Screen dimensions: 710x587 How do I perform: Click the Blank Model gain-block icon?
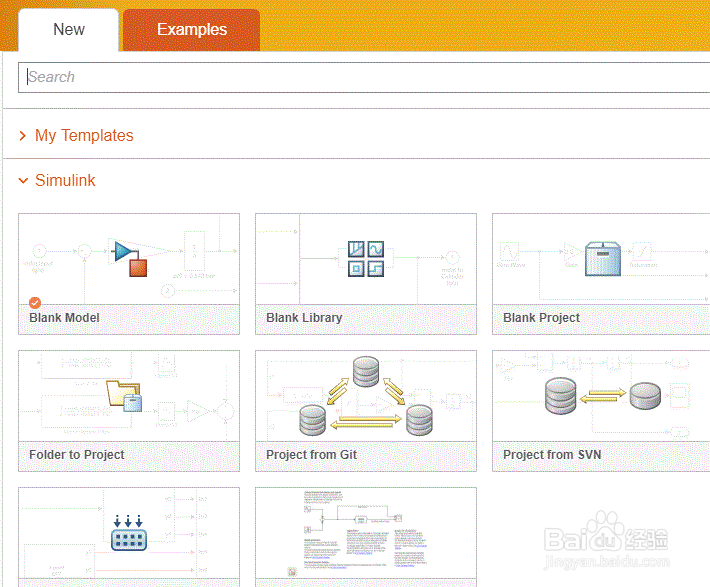point(130,258)
